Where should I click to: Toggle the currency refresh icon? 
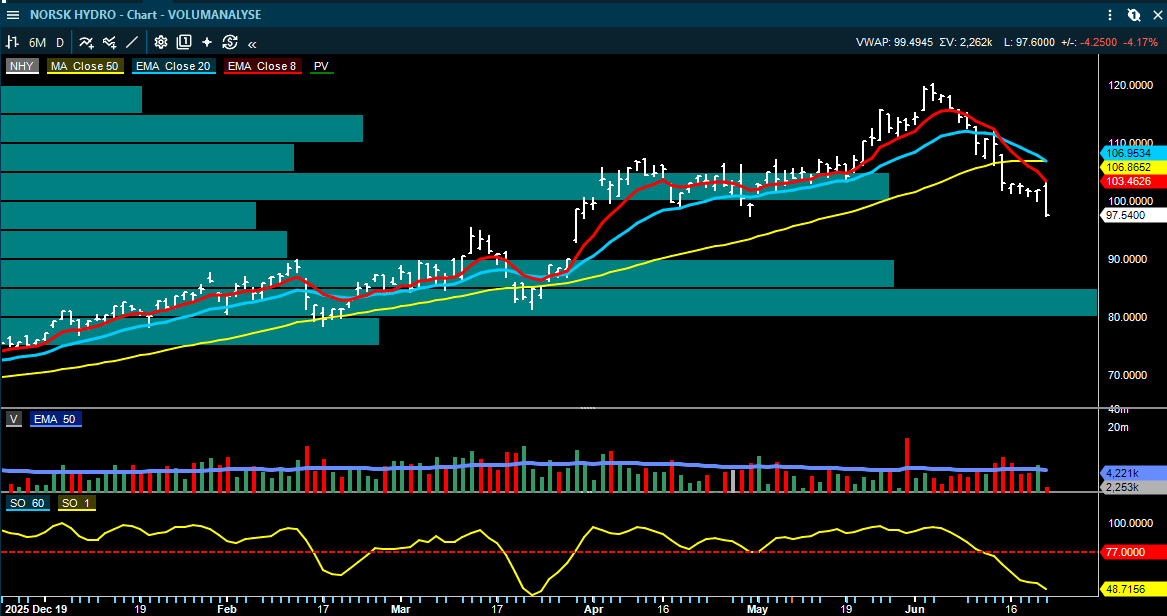(x=229, y=42)
